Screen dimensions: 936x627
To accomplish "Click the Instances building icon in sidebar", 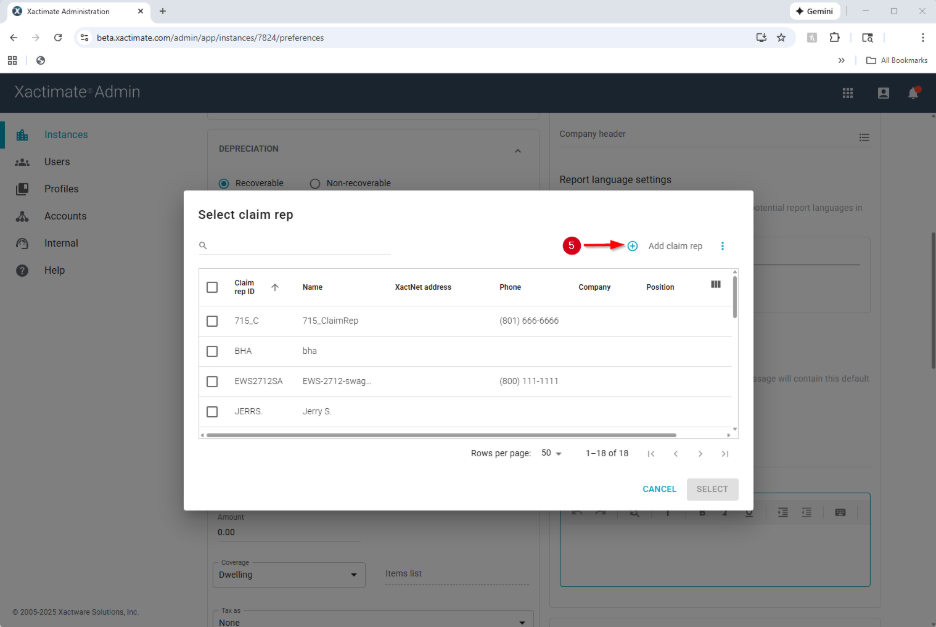I will click(22, 135).
